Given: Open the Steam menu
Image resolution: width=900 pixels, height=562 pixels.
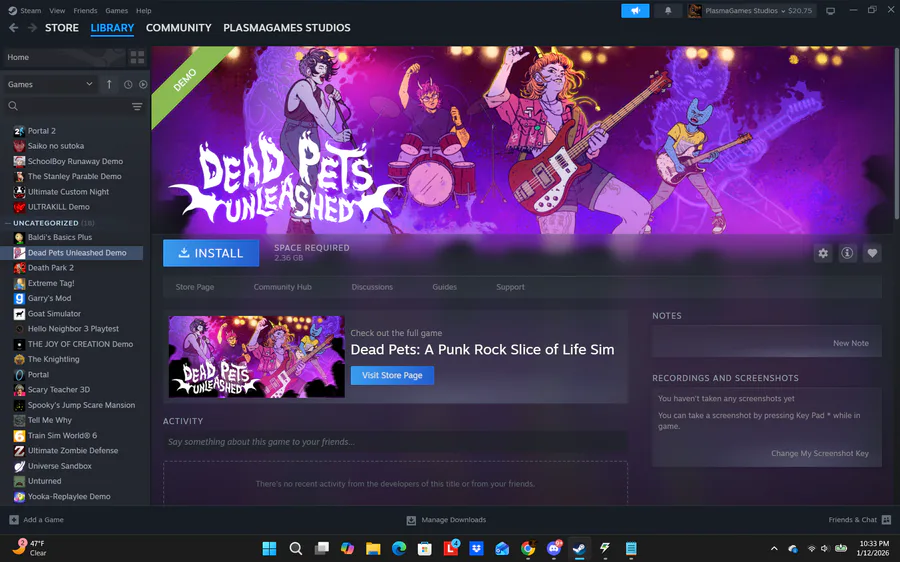Looking at the screenshot, I should point(30,10).
